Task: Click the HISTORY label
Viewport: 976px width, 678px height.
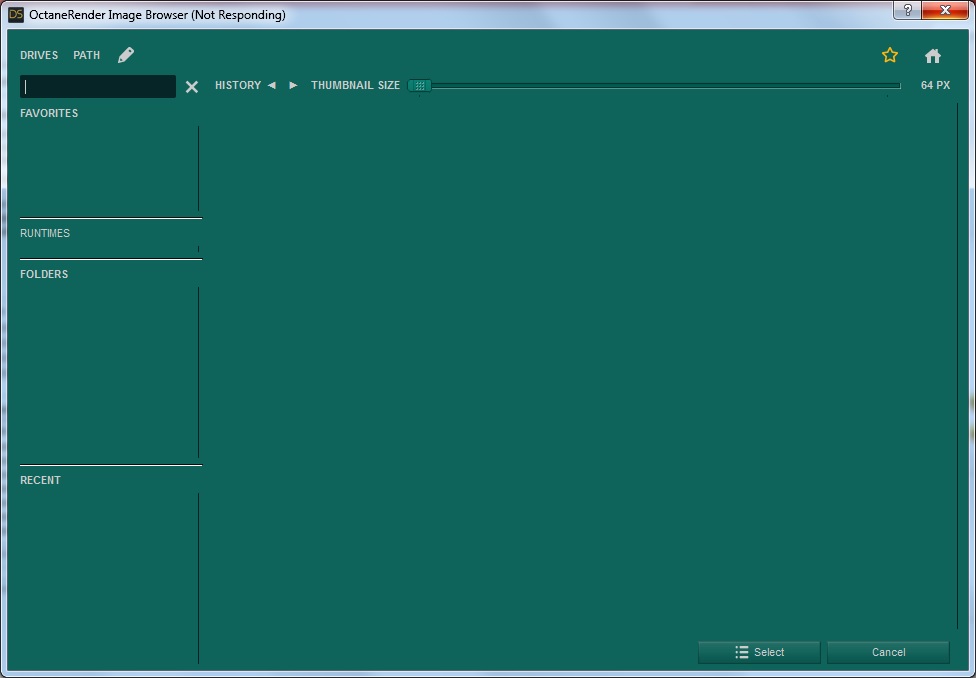Action: 238,85
